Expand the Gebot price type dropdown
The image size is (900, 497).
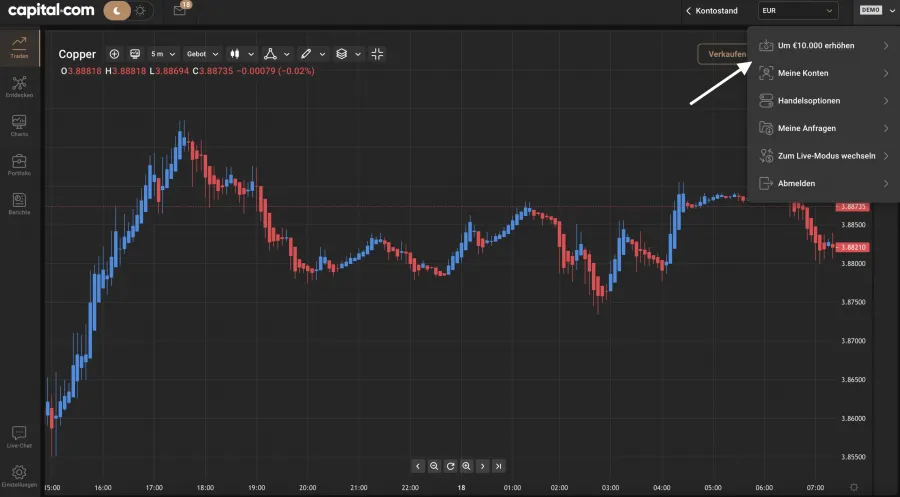[202, 54]
